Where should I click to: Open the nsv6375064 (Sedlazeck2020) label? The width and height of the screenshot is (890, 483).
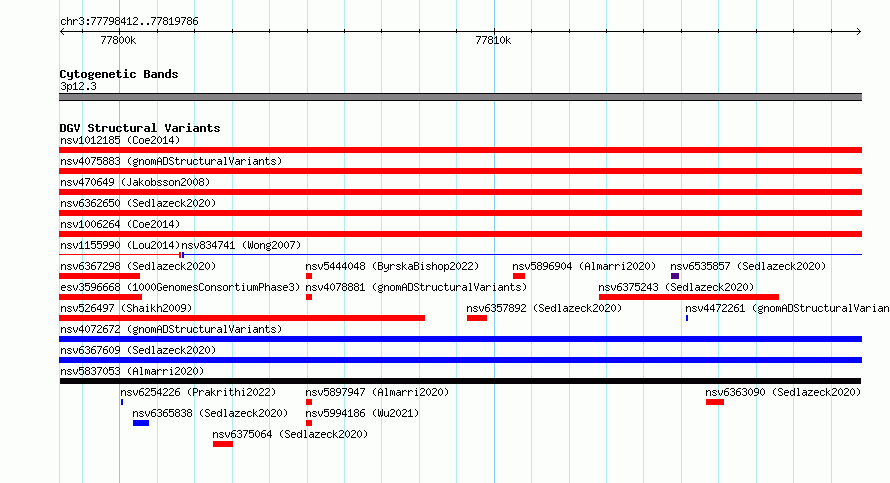tap(290, 434)
